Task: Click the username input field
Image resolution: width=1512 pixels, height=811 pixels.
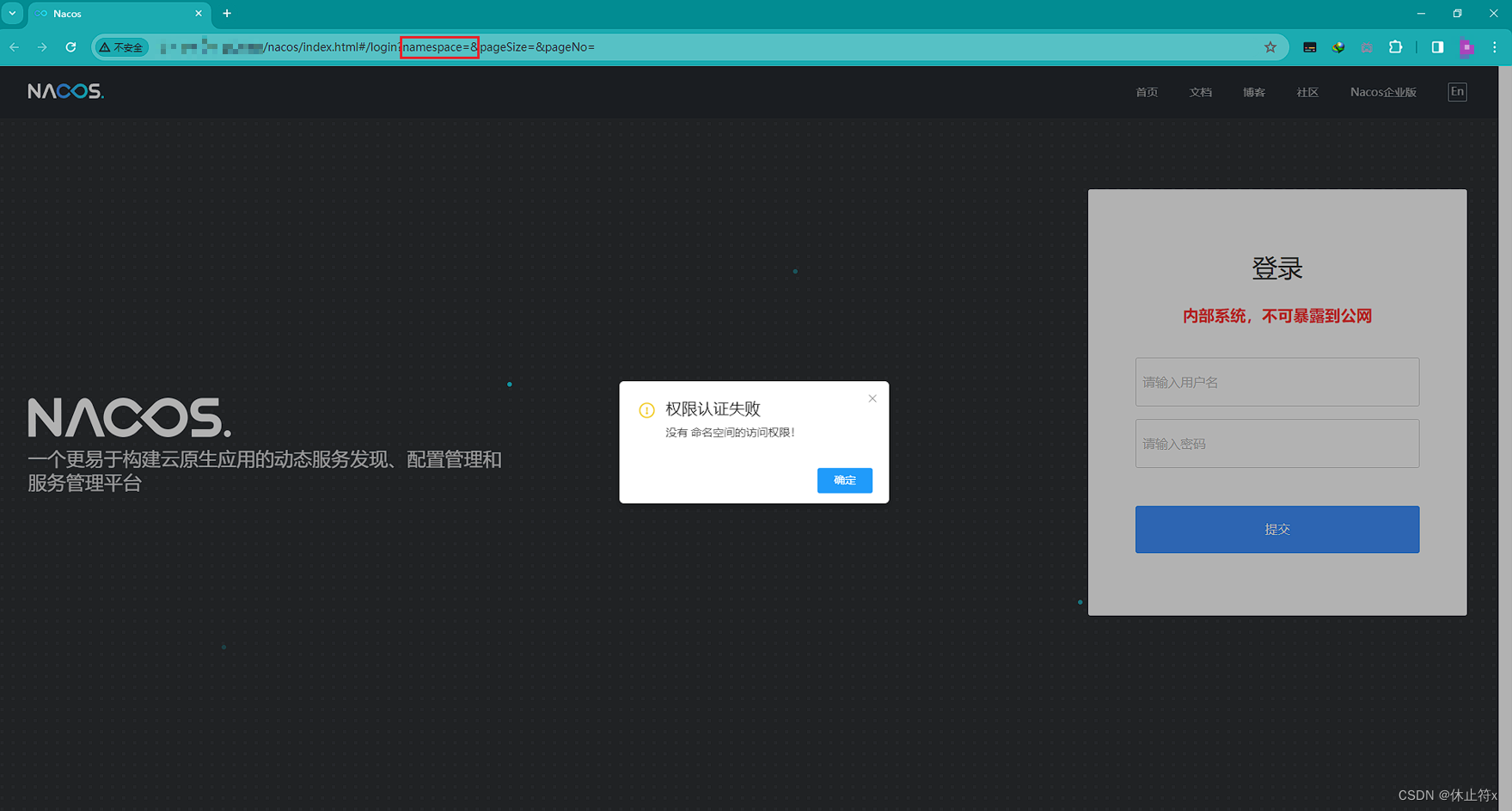Action: [1277, 382]
